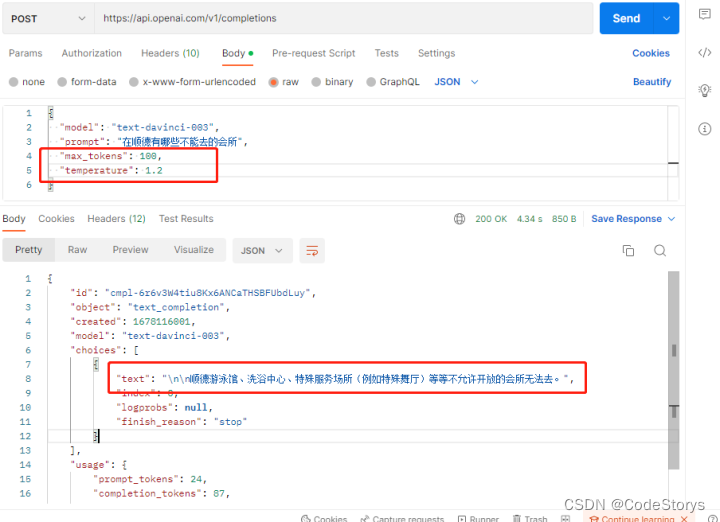Click the lightbulb suggestions icon
The width and height of the screenshot is (720, 522).
(x=704, y=90)
